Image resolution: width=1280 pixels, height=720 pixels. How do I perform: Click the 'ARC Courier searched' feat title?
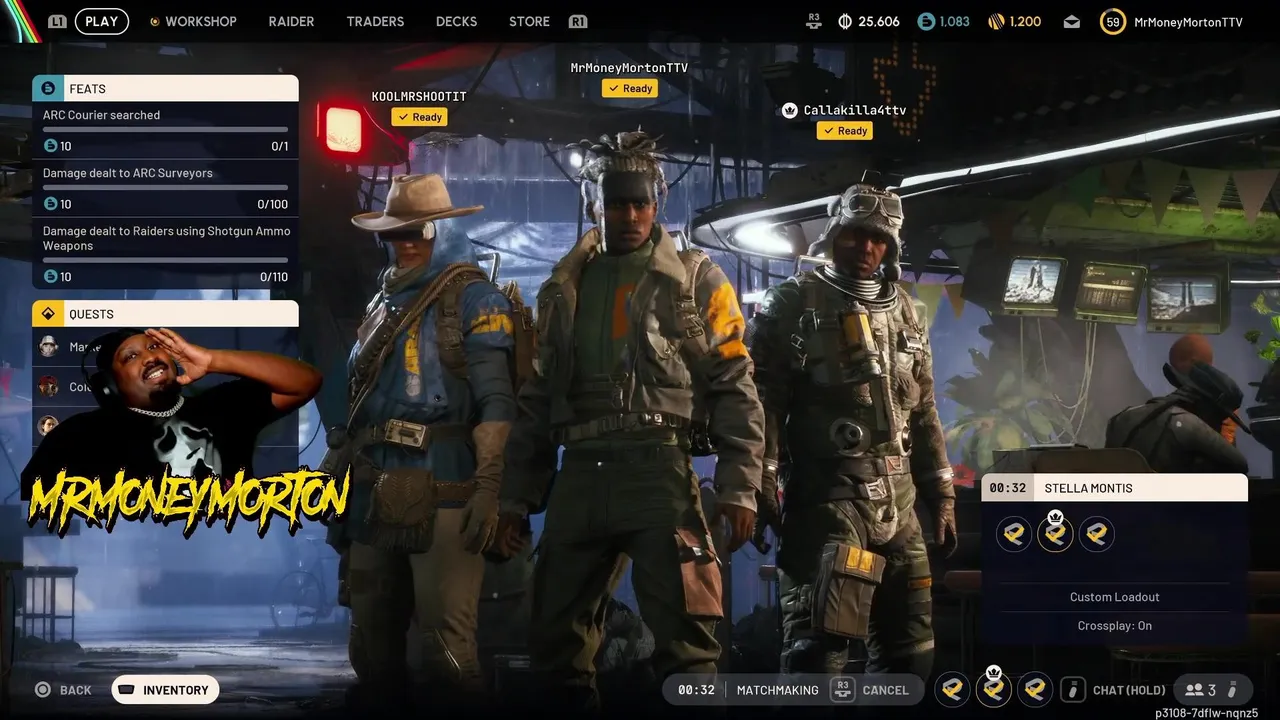101,115
